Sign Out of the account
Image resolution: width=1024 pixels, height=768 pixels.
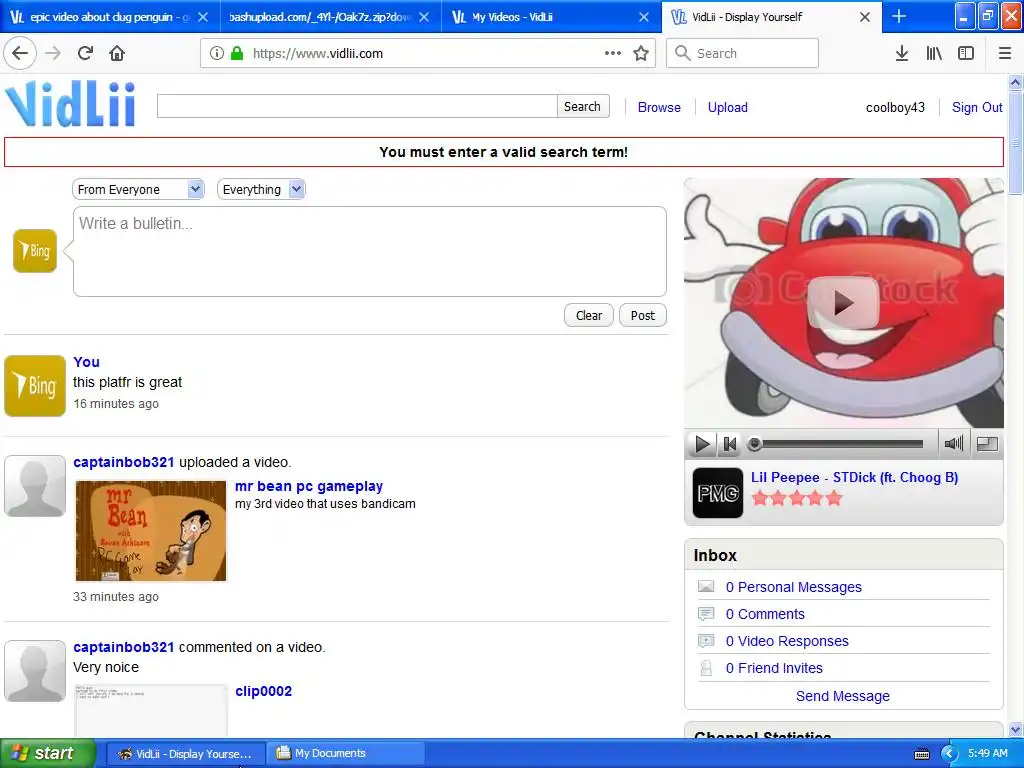977,107
